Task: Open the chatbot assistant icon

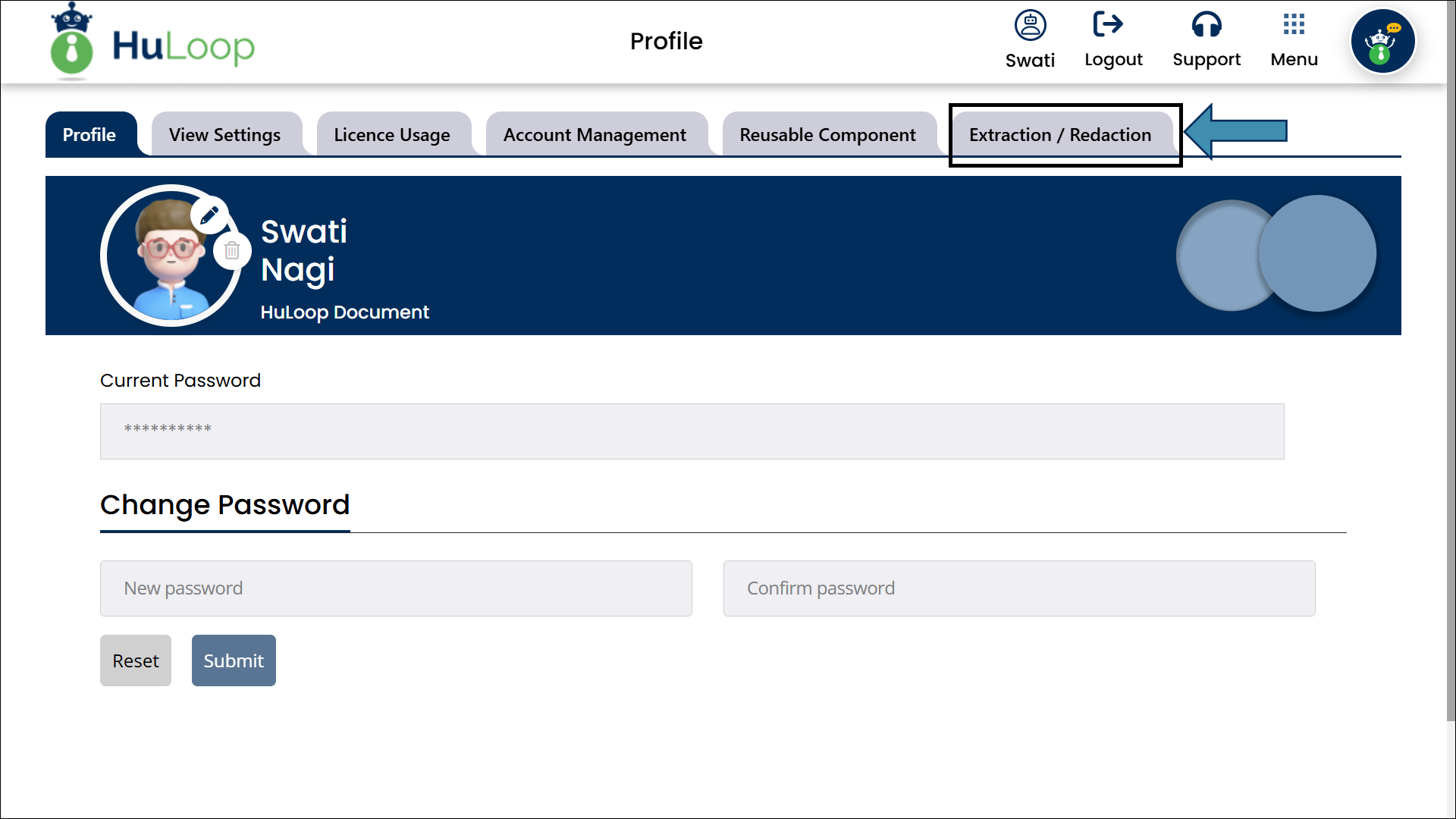Action: [1382, 42]
